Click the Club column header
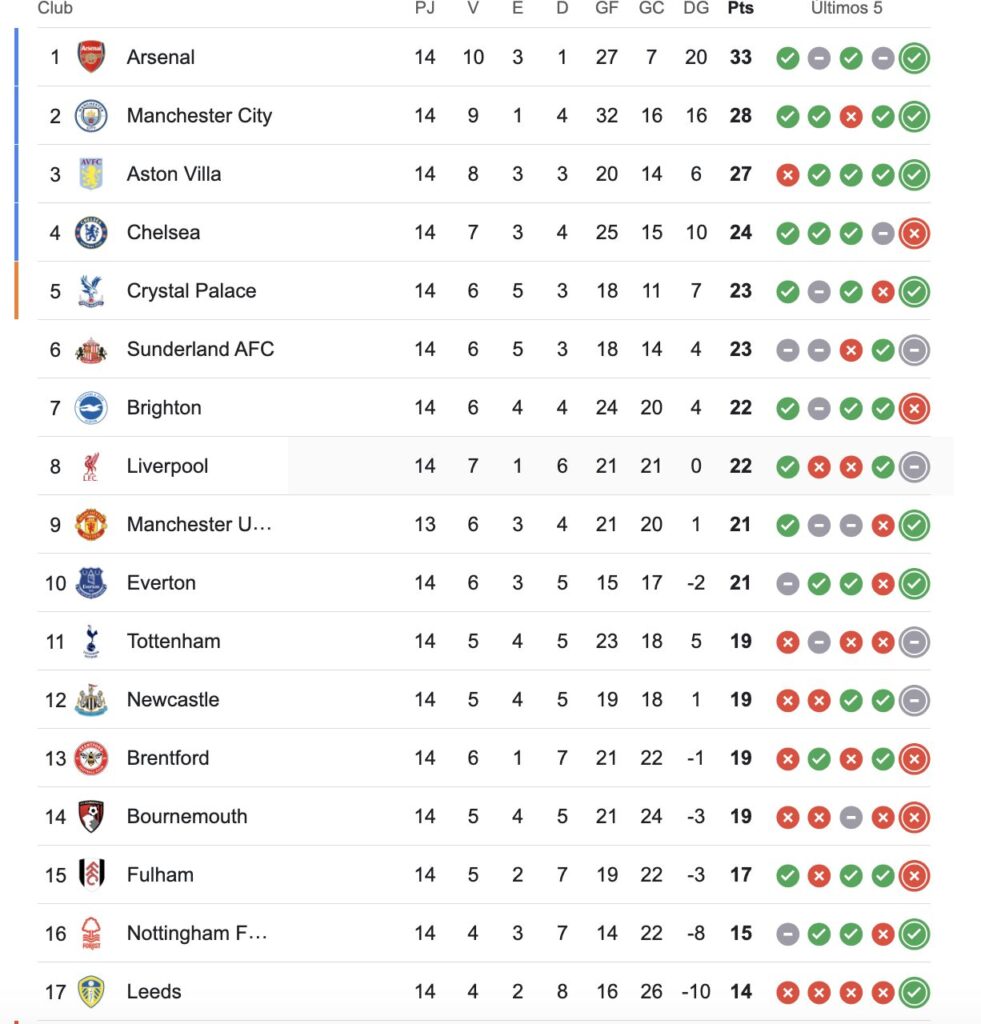This screenshot has height=1024, width=981. click(x=55, y=8)
